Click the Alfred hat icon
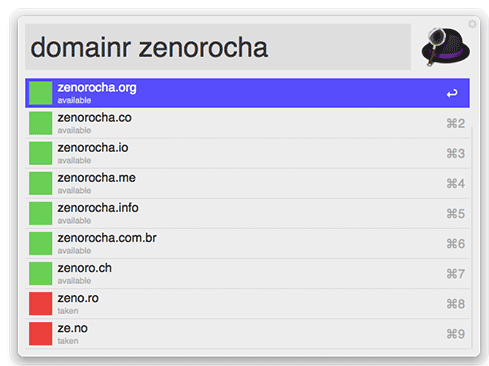Screen dimensions: 489x366 coord(445,47)
